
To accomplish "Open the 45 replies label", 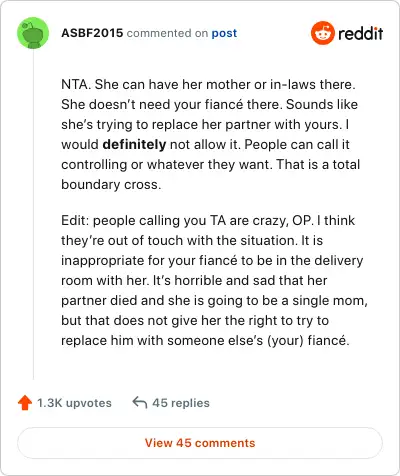I will tap(181, 403).
